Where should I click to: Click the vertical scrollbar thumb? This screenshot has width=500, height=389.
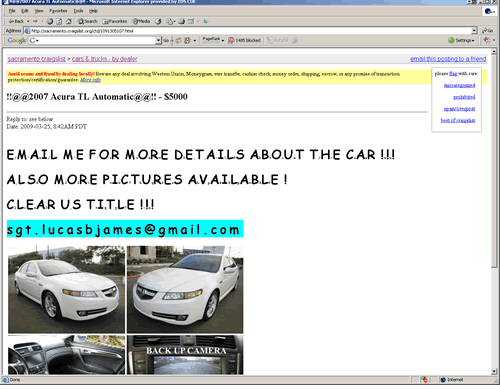coord(494,161)
